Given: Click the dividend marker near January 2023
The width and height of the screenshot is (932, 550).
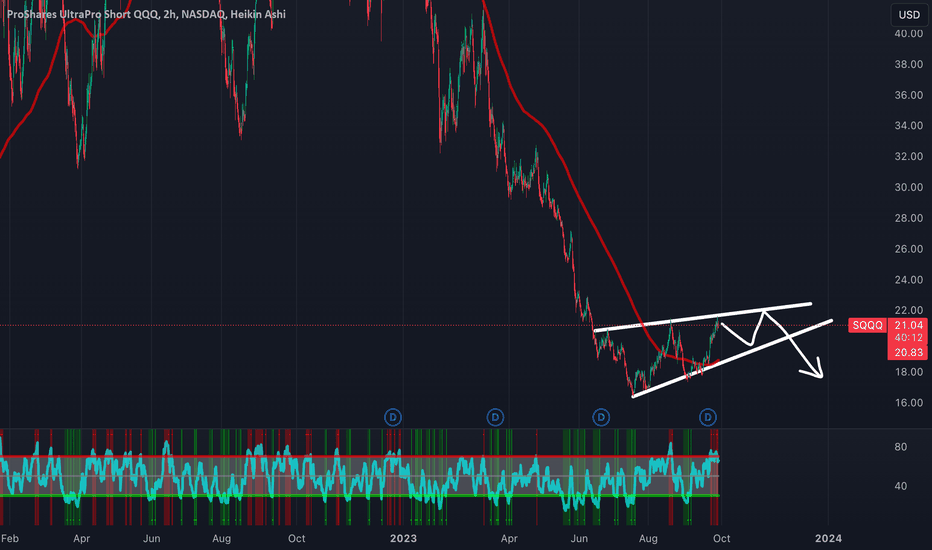Looking at the screenshot, I should coord(393,417).
